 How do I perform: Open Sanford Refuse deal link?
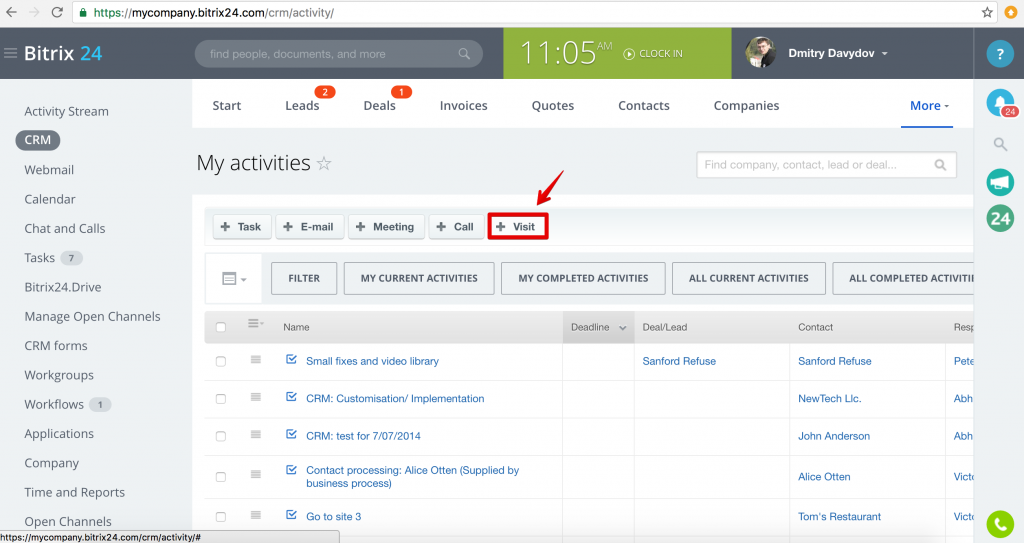679,361
